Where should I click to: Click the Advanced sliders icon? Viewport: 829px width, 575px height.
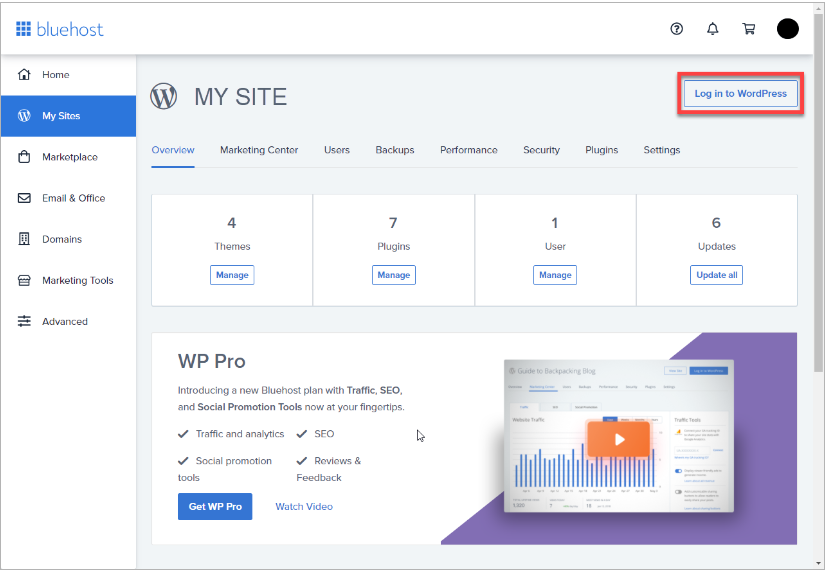pyautogui.click(x=24, y=321)
